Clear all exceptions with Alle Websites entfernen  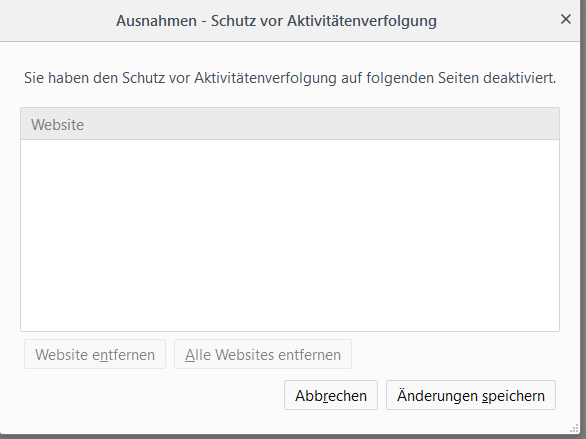click(x=263, y=354)
